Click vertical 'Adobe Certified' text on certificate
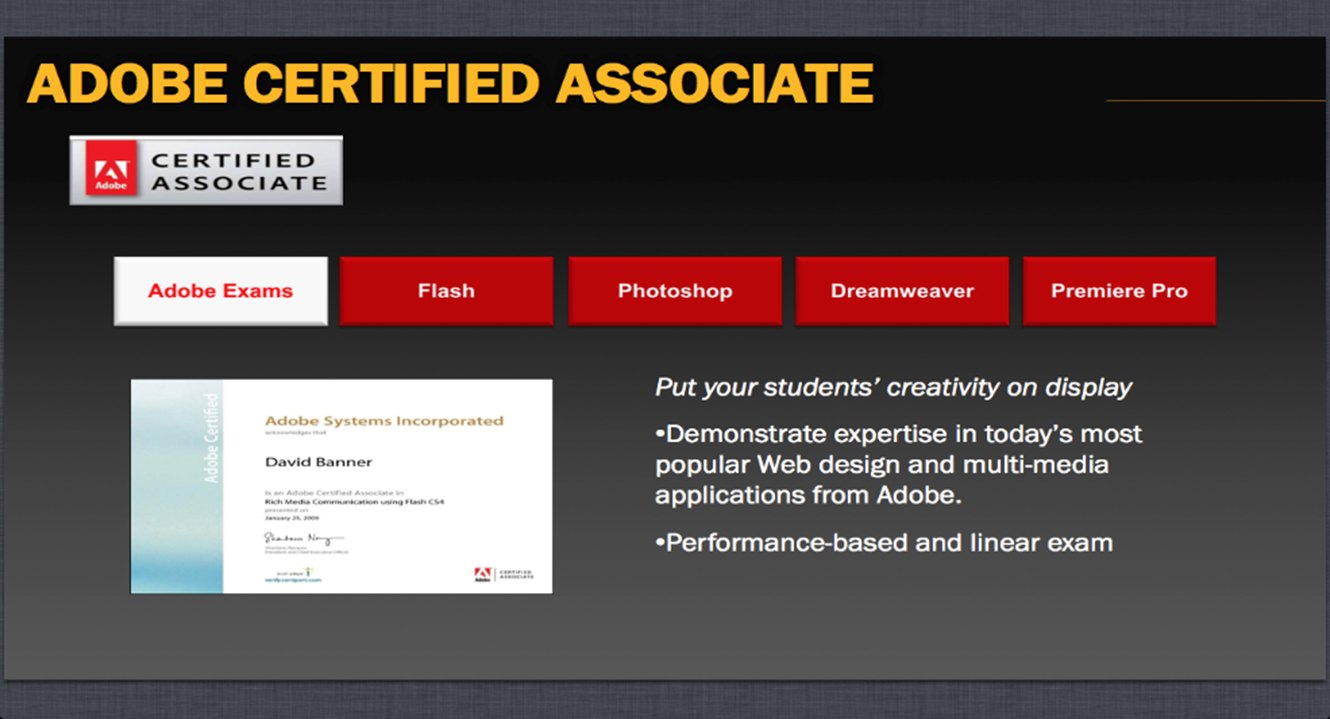 point(211,438)
